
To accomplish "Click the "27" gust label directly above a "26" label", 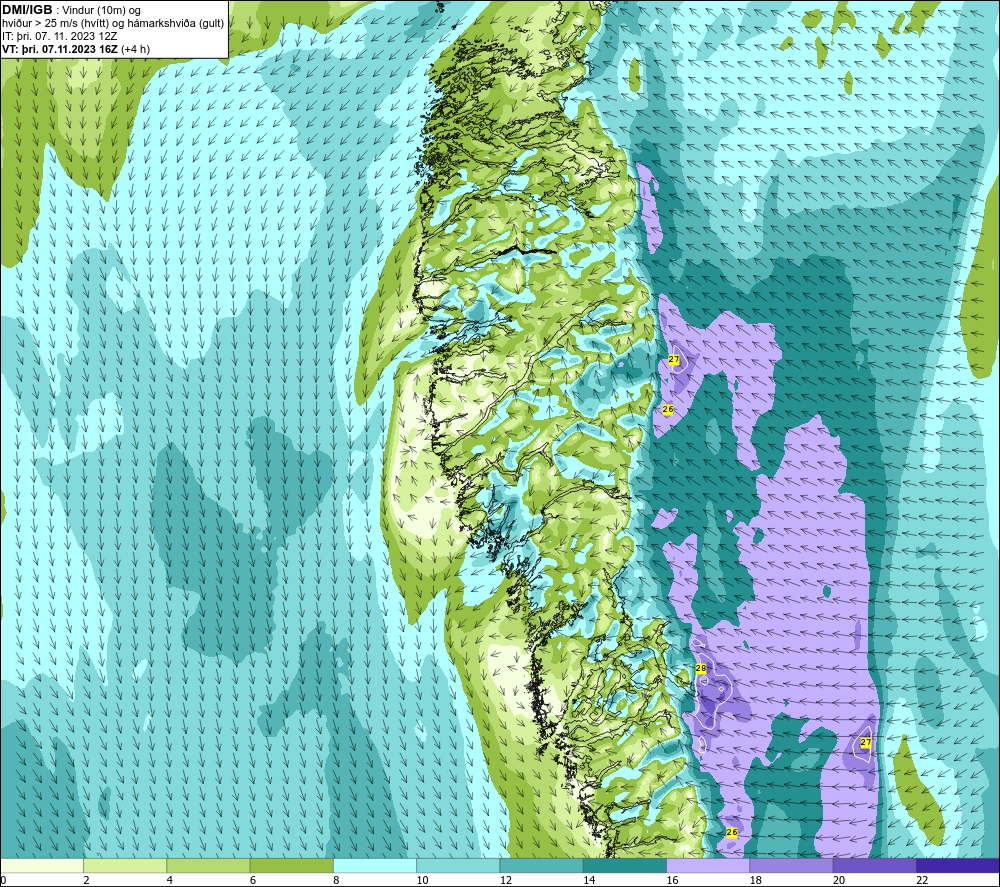I will [x=674, y=360].
